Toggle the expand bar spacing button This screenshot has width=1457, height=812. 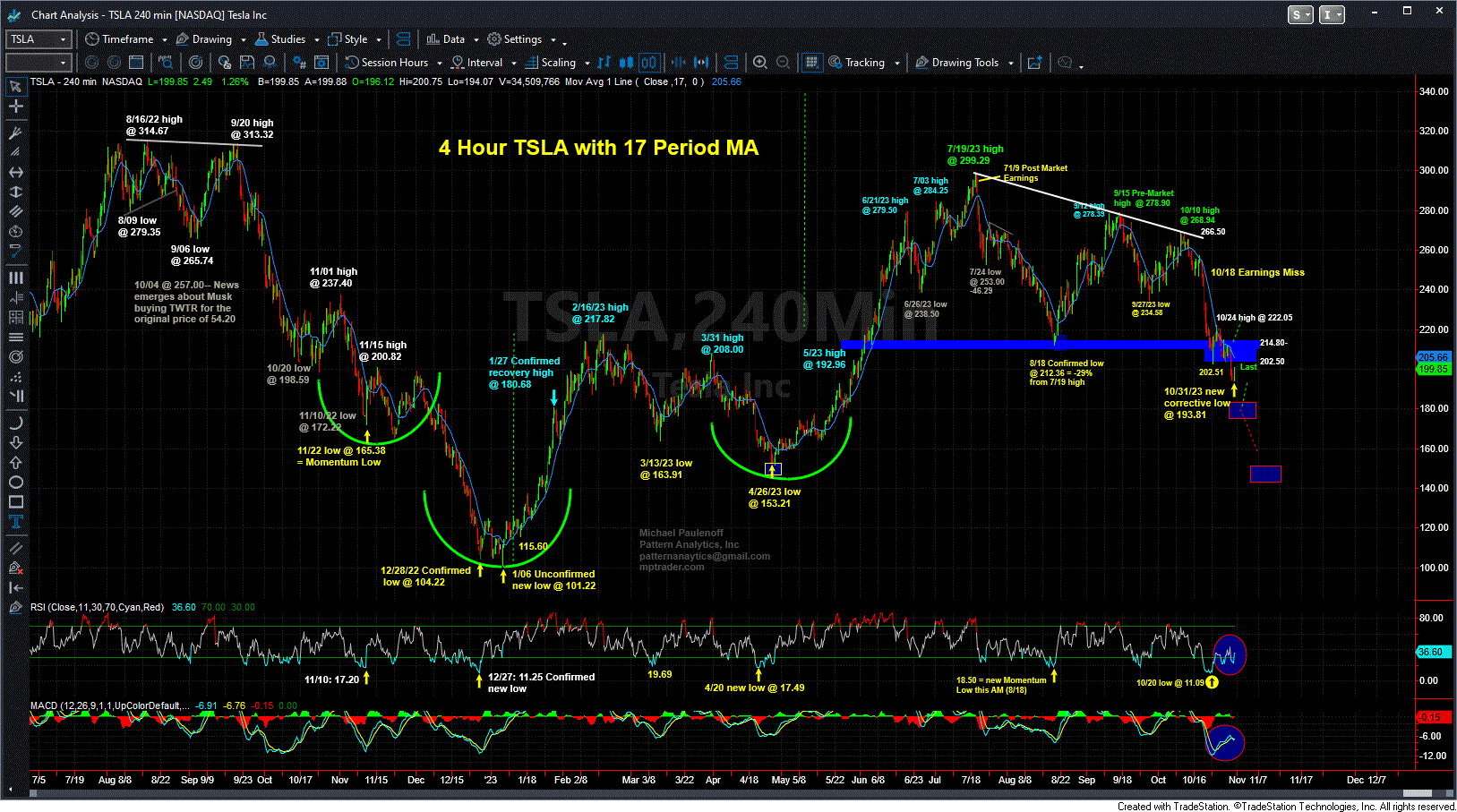701,63
